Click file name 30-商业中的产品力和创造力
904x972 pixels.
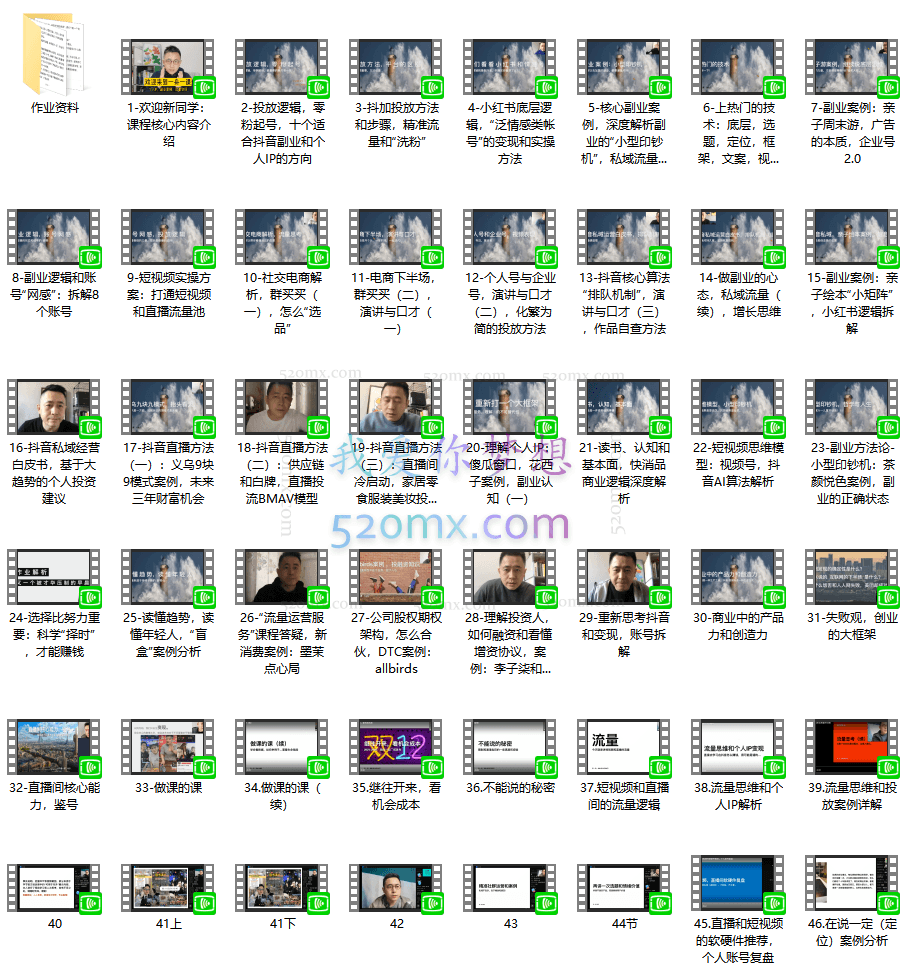click(x=738, y=626)
